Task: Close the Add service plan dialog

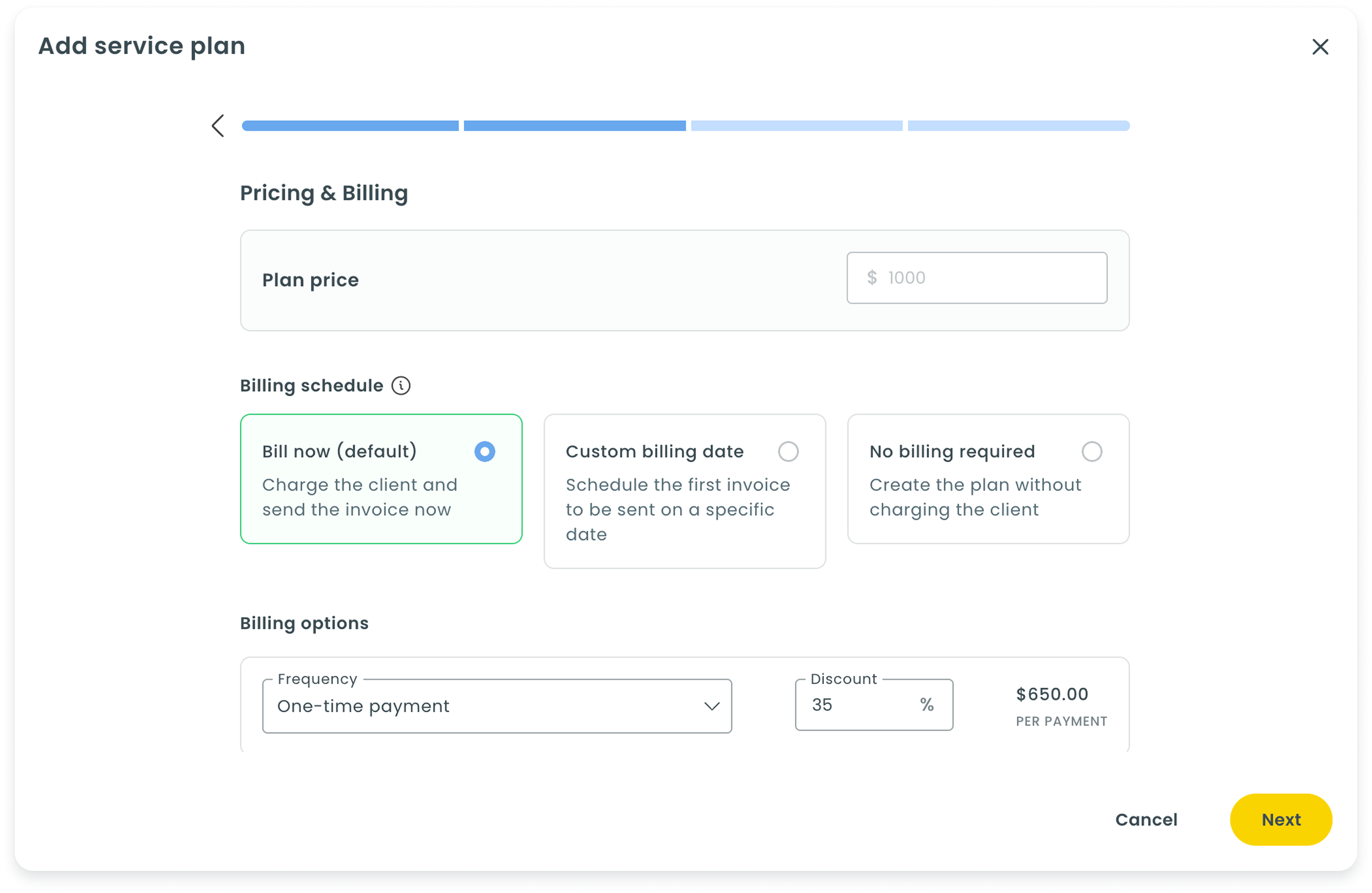Action: (x=1320, y=47)
